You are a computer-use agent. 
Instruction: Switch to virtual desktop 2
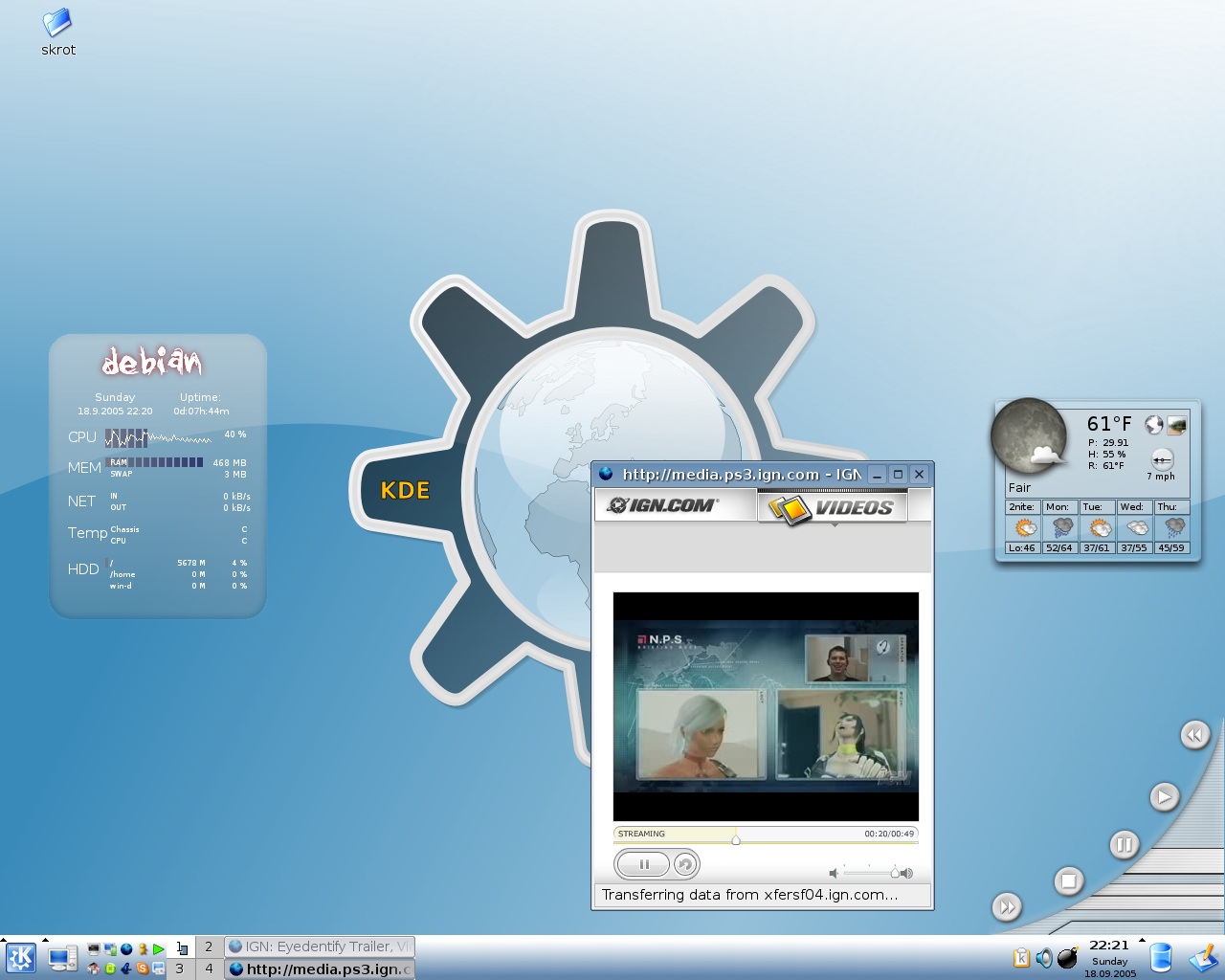(209, 947)
